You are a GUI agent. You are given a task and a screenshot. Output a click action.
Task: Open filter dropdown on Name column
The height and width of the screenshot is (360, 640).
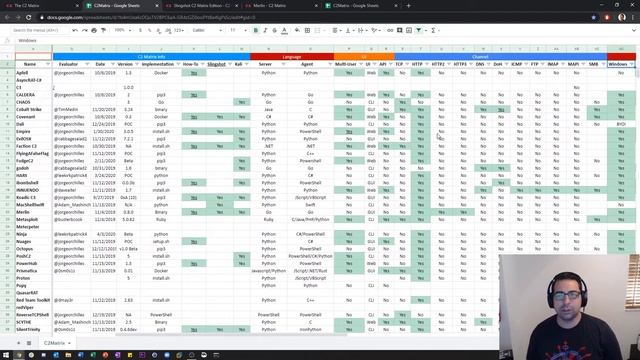(48, 64)
